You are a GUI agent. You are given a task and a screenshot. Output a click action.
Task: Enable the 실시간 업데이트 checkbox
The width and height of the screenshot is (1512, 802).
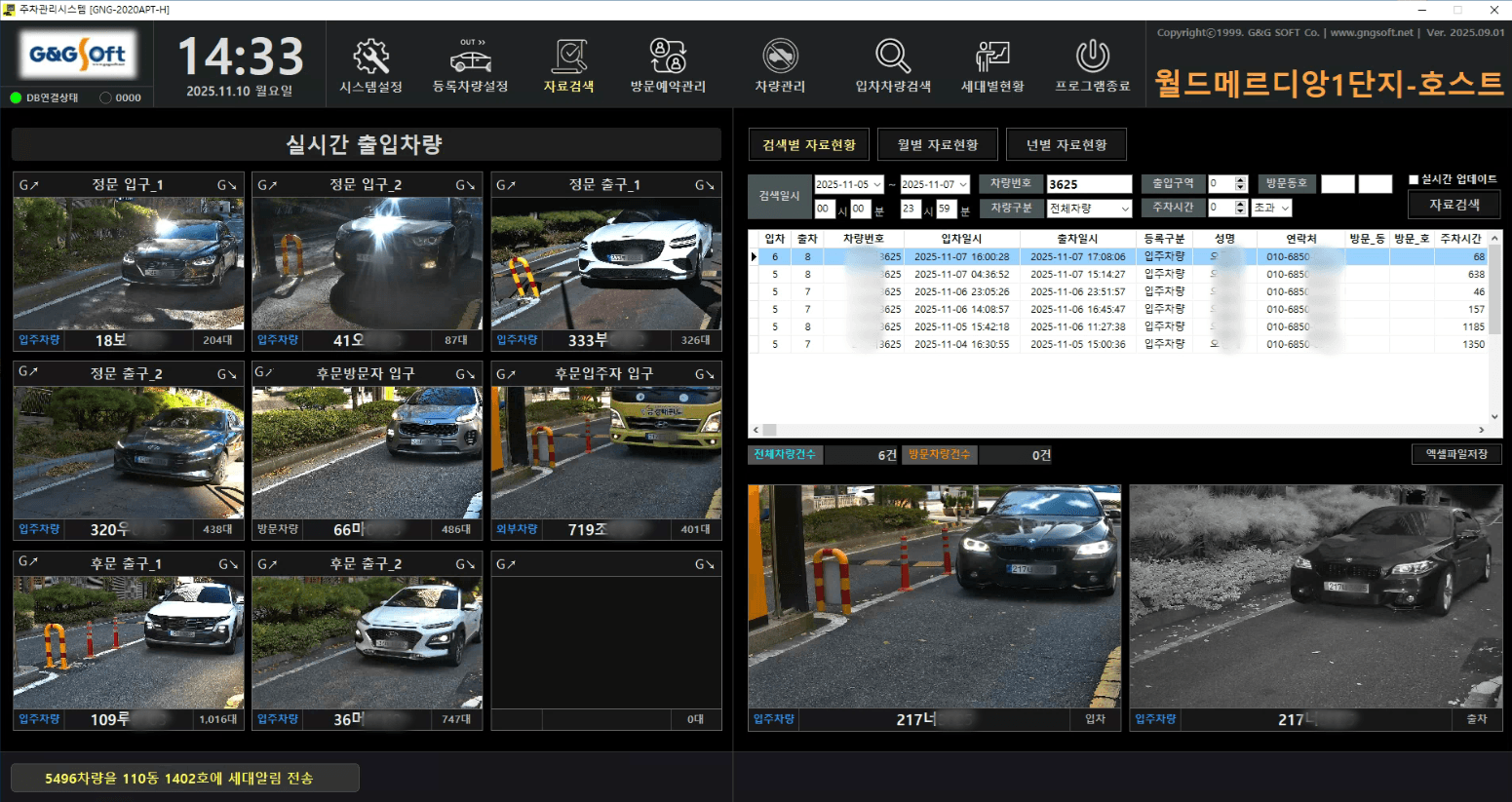tap(1414, 179)
